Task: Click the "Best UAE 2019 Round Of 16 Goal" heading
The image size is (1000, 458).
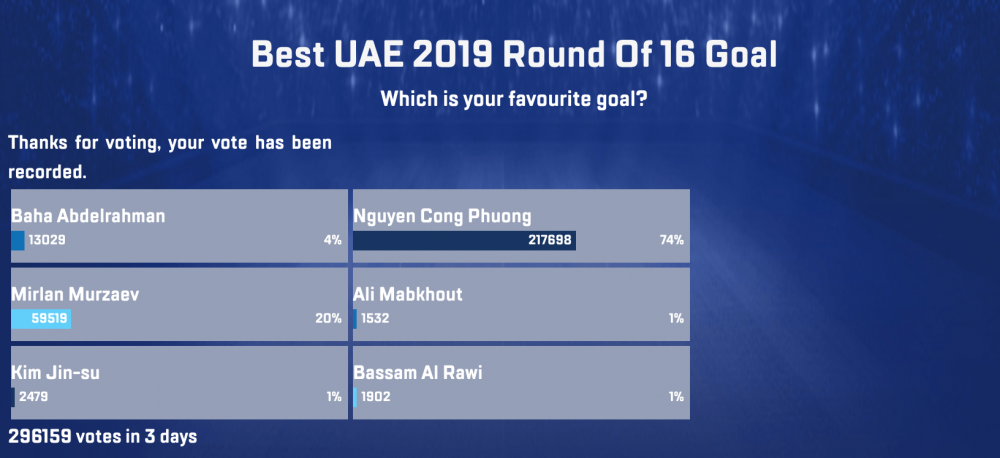Action: (x=513, y=54)
